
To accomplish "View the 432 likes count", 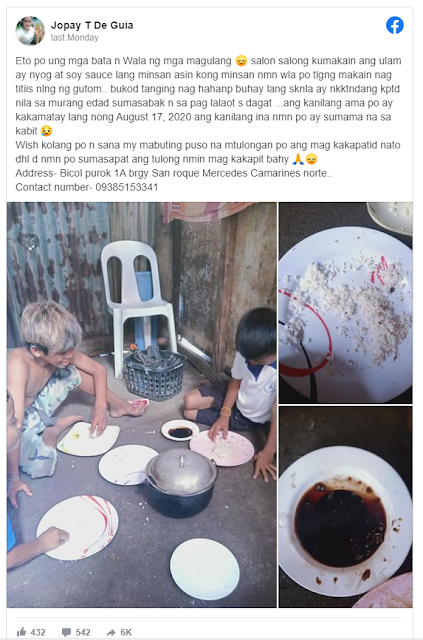I will (x=38, y=632).
